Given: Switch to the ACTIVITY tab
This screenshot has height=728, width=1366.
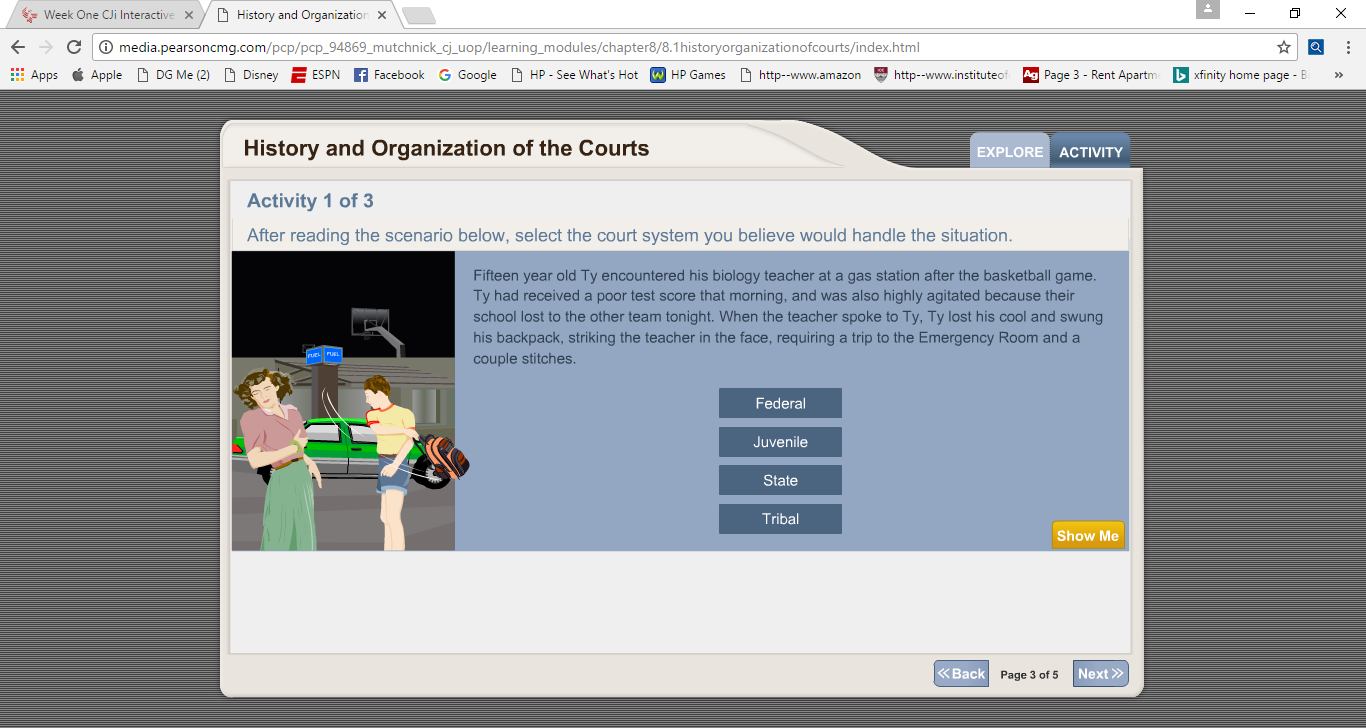Looking at the screenshot, I should [1090, 152].
